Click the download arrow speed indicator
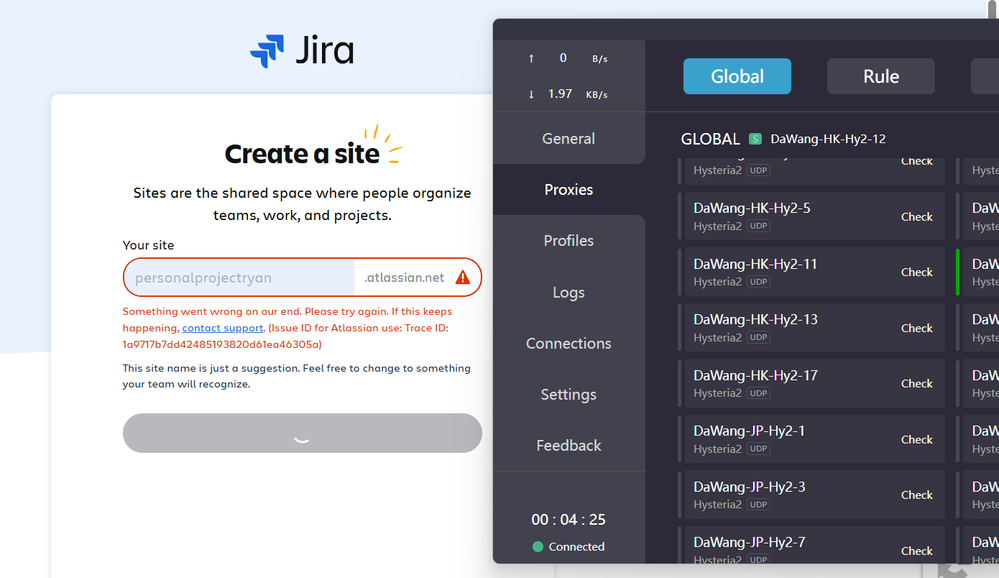 531,94
